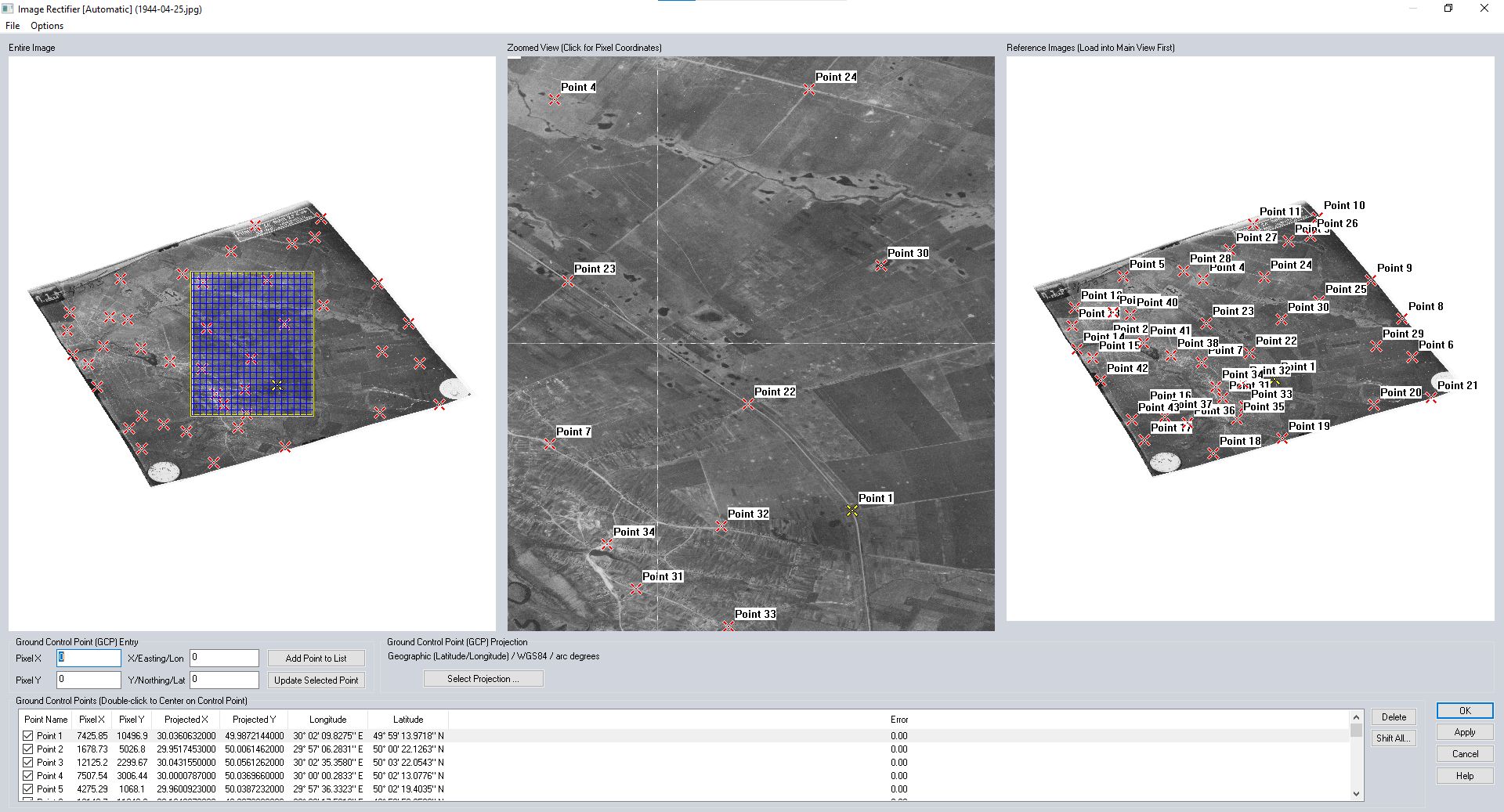This screenshot has height=812, width=1504.
Task: Open the Select Projection dialog
Action: [x=483, y=679]
